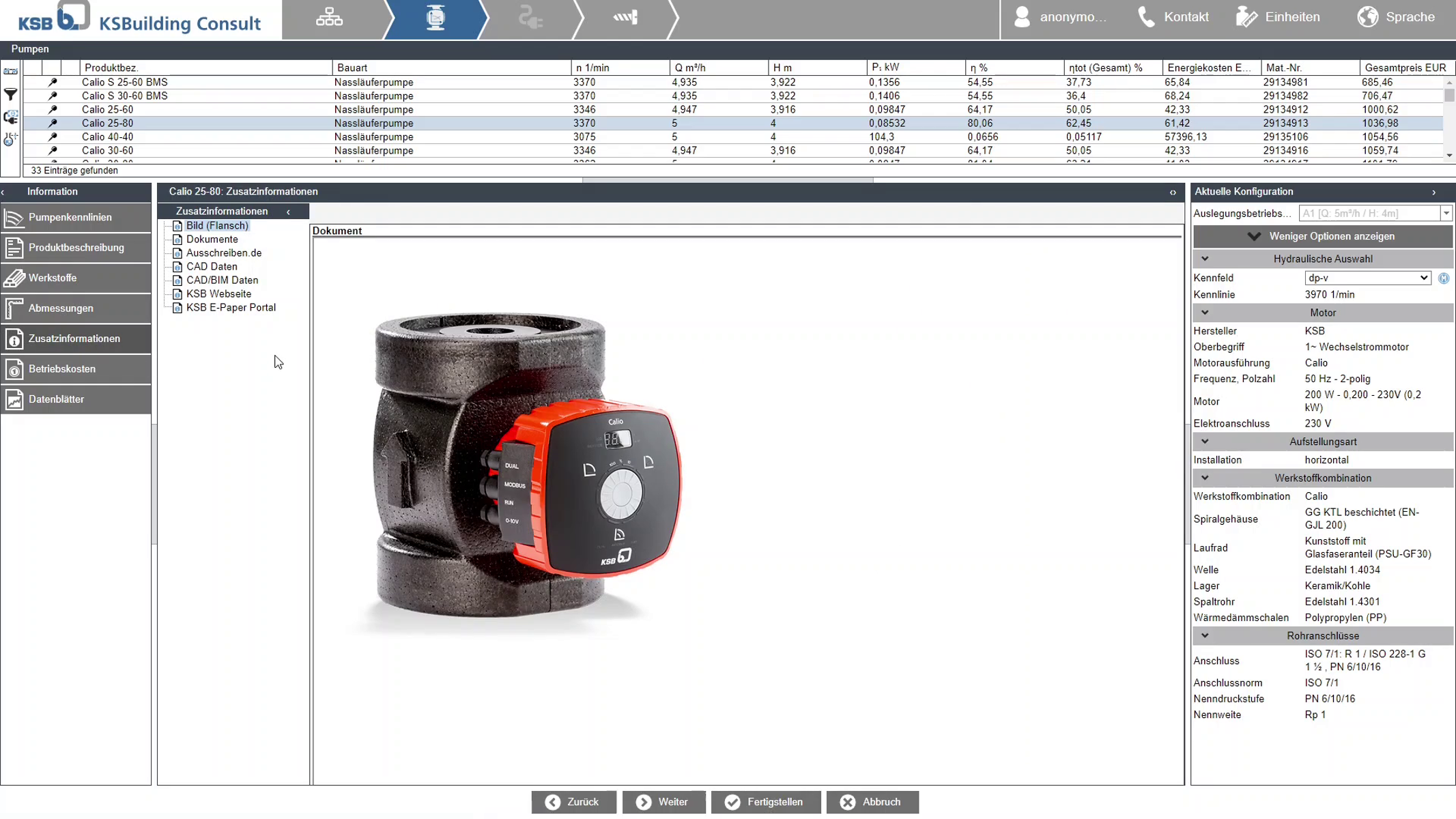Viewport: 1456px width, 819px height.
Task: Select Ausschreiben.de tree item
Action: (x=224, y=253)
